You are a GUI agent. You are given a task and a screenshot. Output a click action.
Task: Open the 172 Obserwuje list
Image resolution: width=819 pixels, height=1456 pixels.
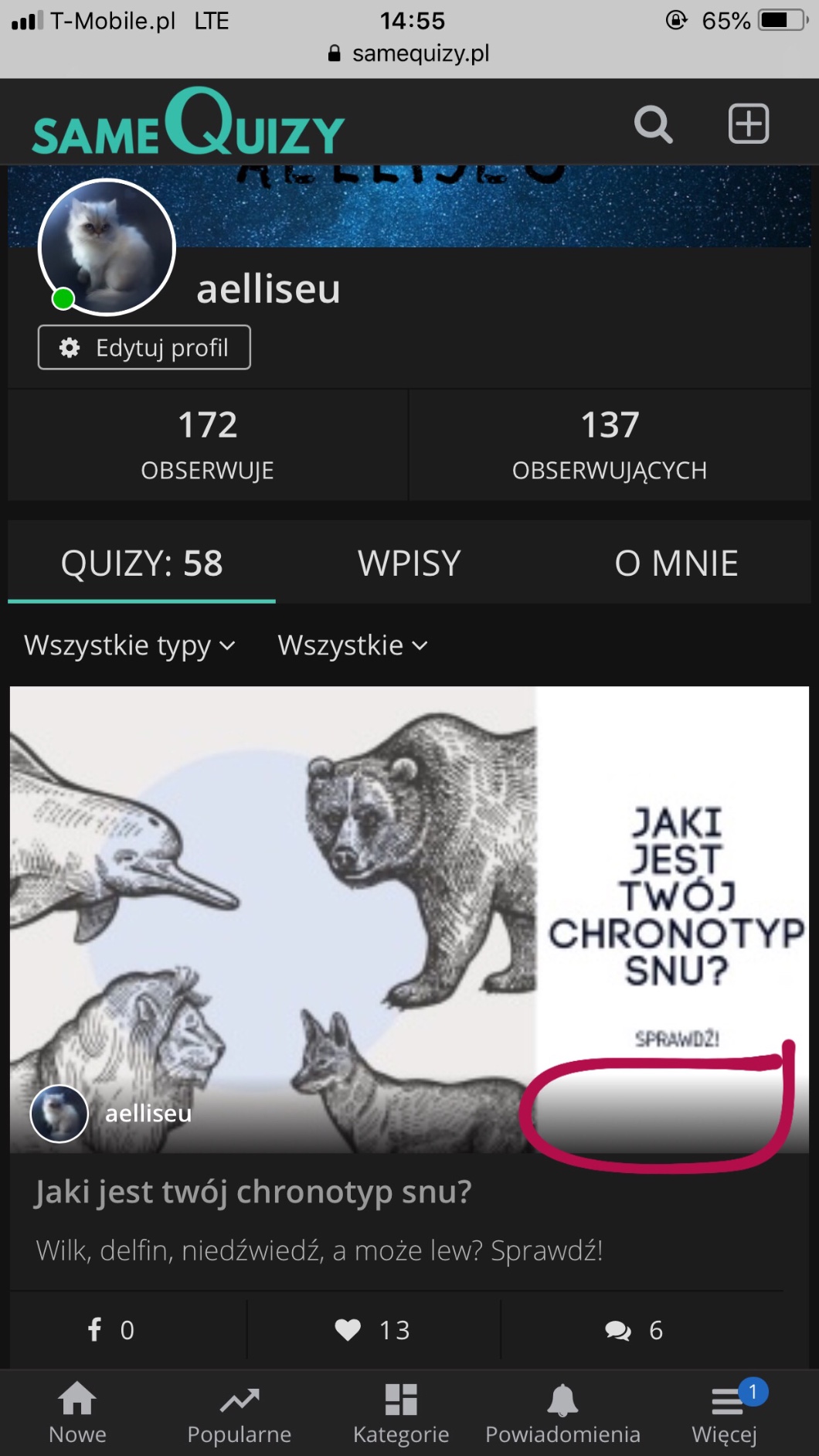207,445
